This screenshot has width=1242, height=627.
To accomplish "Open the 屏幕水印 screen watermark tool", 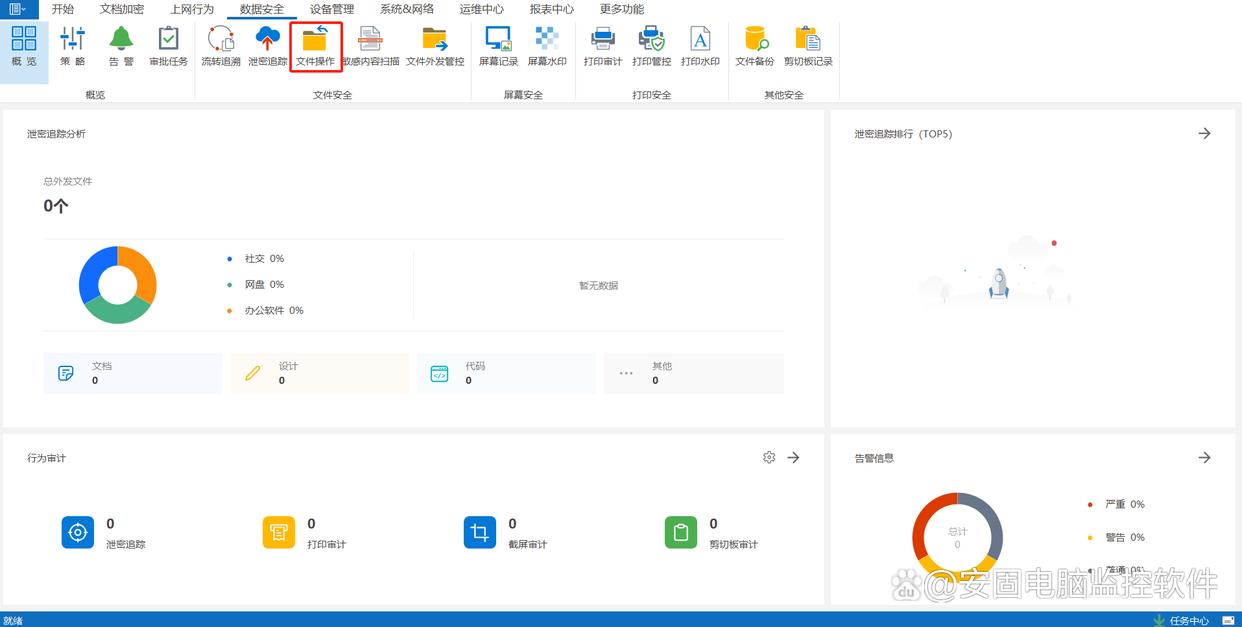I will pos(547,47).
